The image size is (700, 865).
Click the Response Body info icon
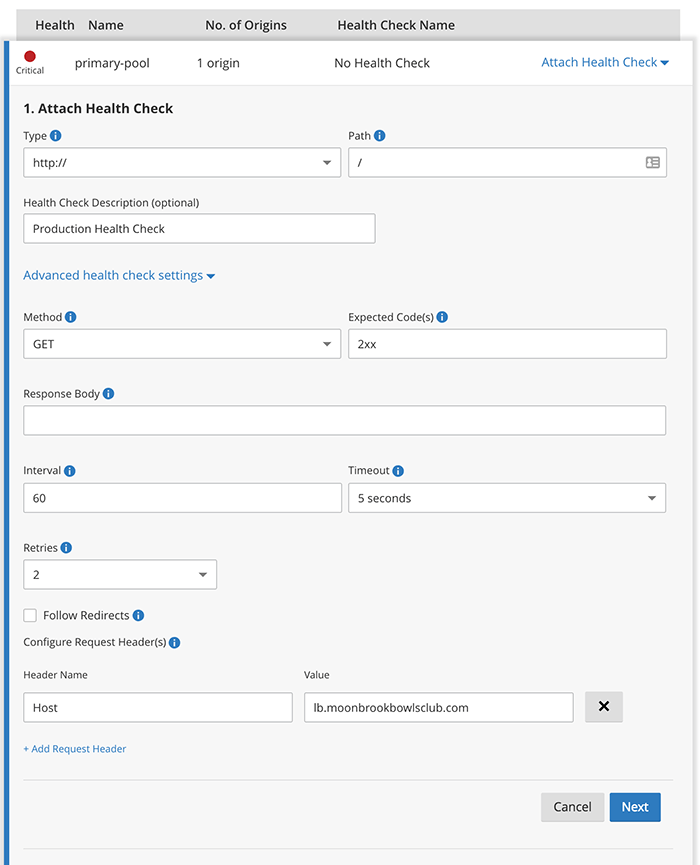[108, 394]
